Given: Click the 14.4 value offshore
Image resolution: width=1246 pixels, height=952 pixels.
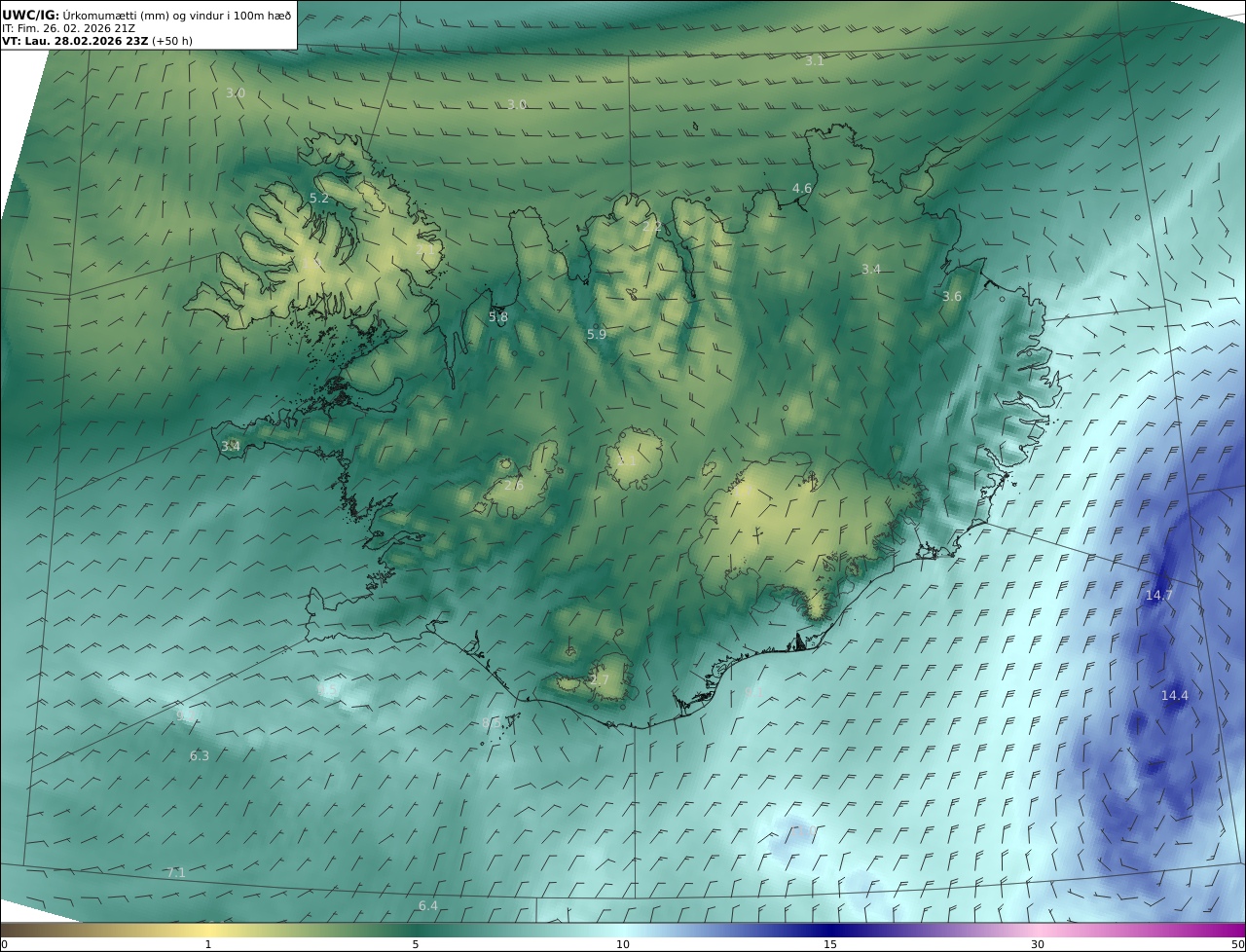Looking at the screenshot, I should point(1175,695).
